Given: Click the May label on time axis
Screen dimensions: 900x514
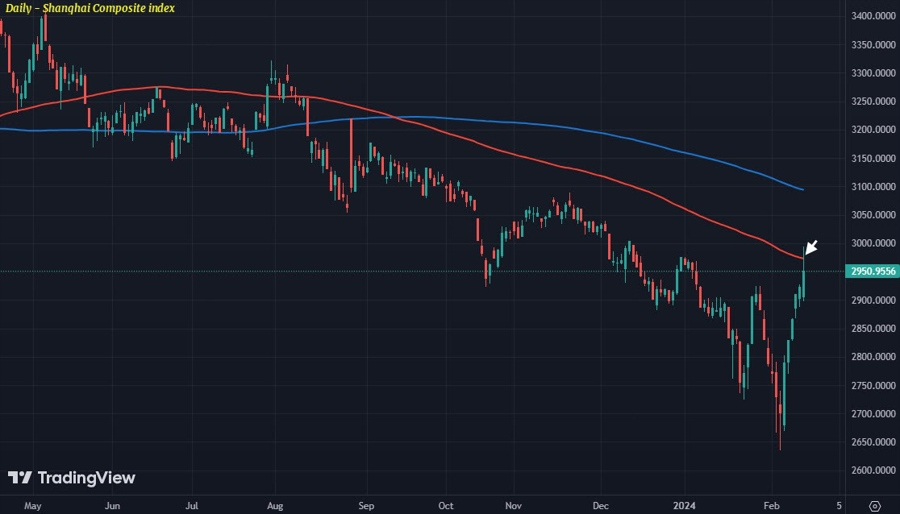Looking at the screenshot, I should pyautogui.click(x=33, y=506).
